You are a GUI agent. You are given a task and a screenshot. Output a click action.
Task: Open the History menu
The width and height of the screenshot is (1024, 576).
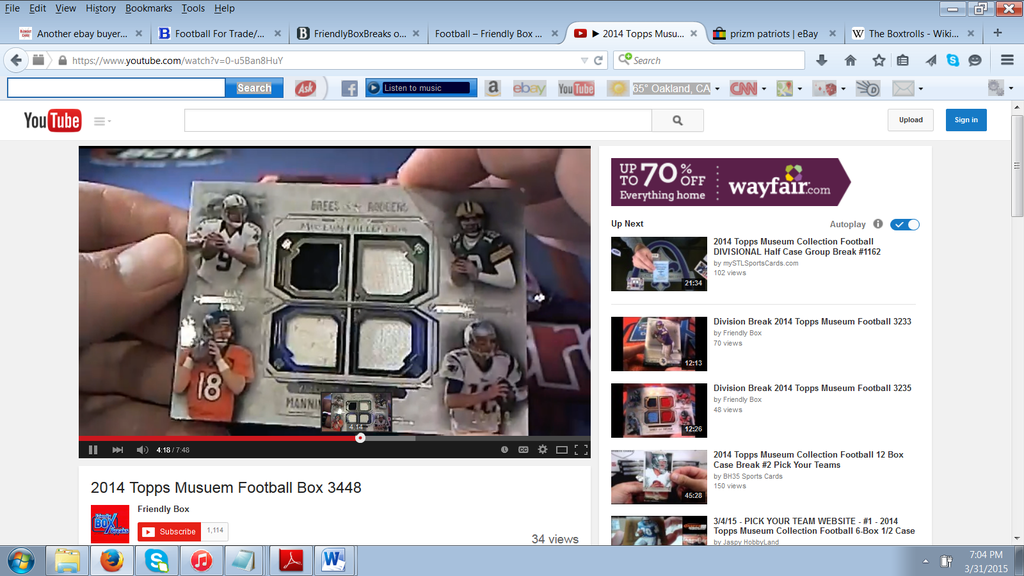tap(100, 8)
